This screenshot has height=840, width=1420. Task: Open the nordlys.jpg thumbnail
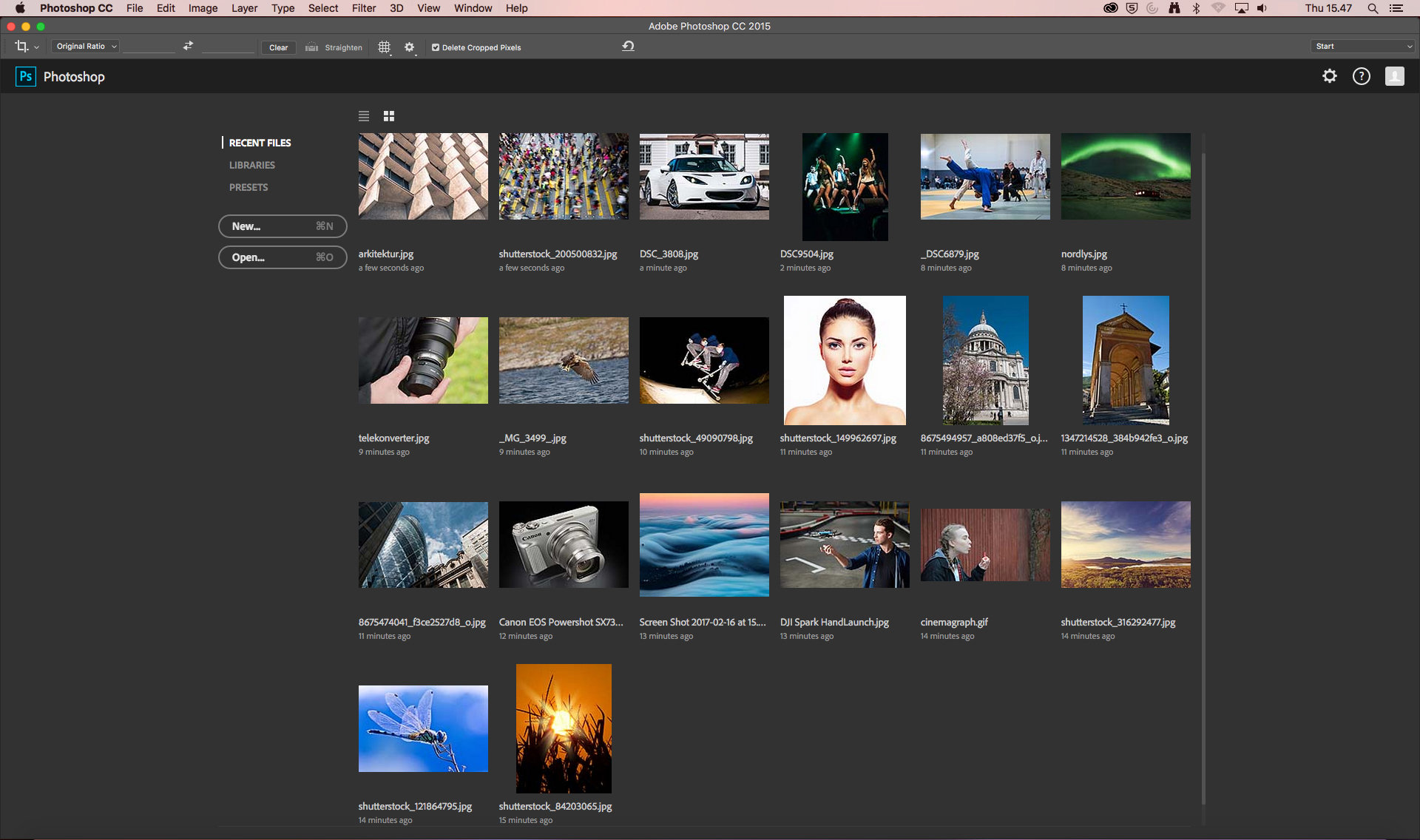[1125, 176]
